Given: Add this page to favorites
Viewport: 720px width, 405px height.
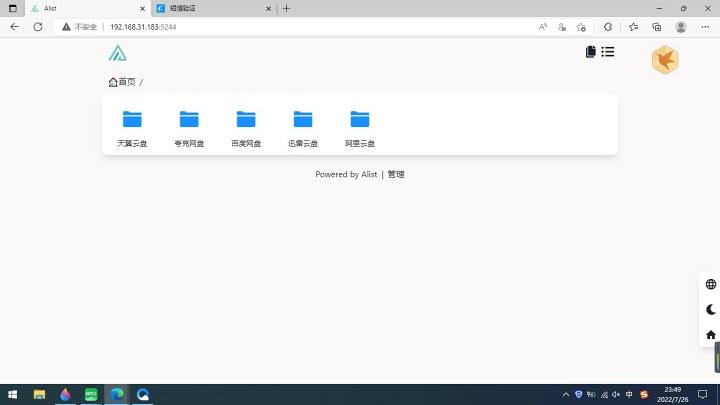Looking at the screenshot, I should [x=581, y=27].
